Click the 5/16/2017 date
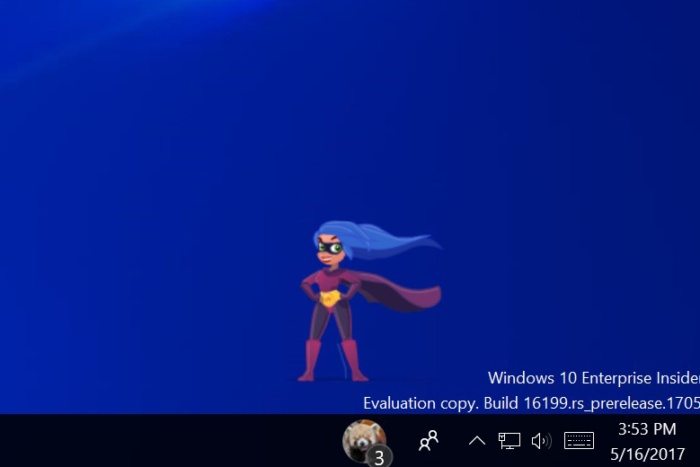 [647, 454]
